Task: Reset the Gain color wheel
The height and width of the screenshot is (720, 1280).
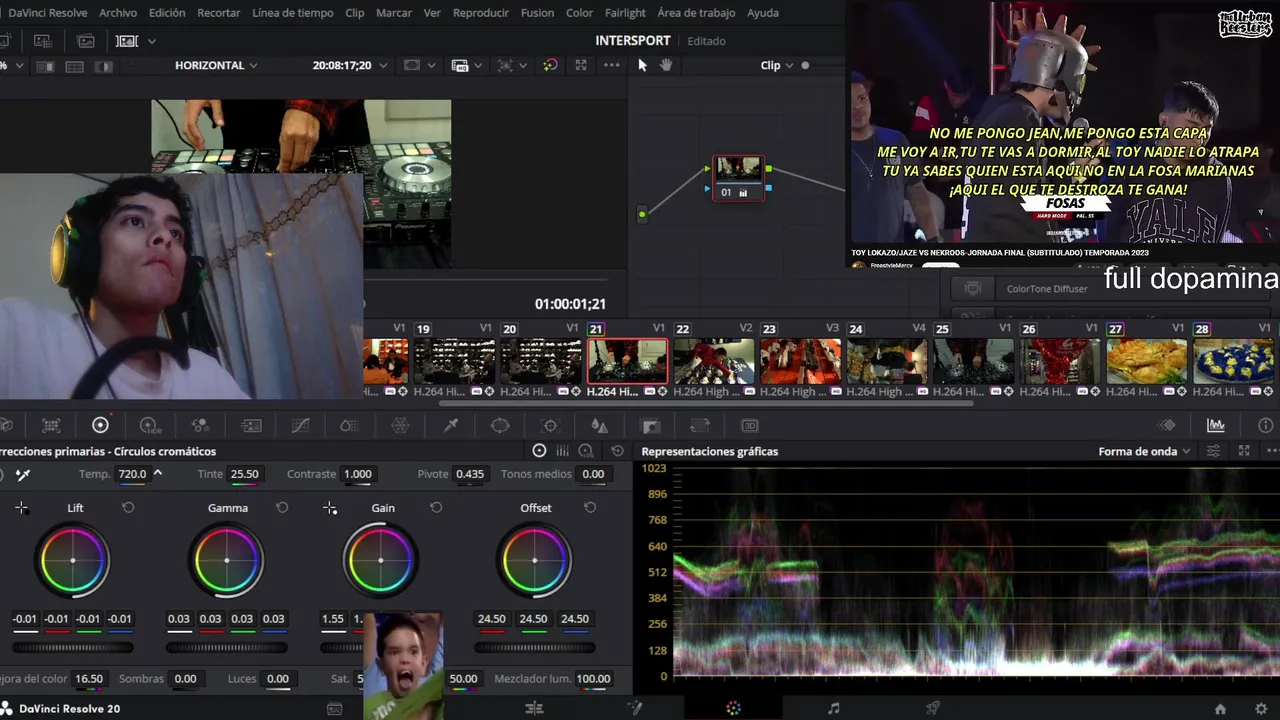Action: pos(436,508)
